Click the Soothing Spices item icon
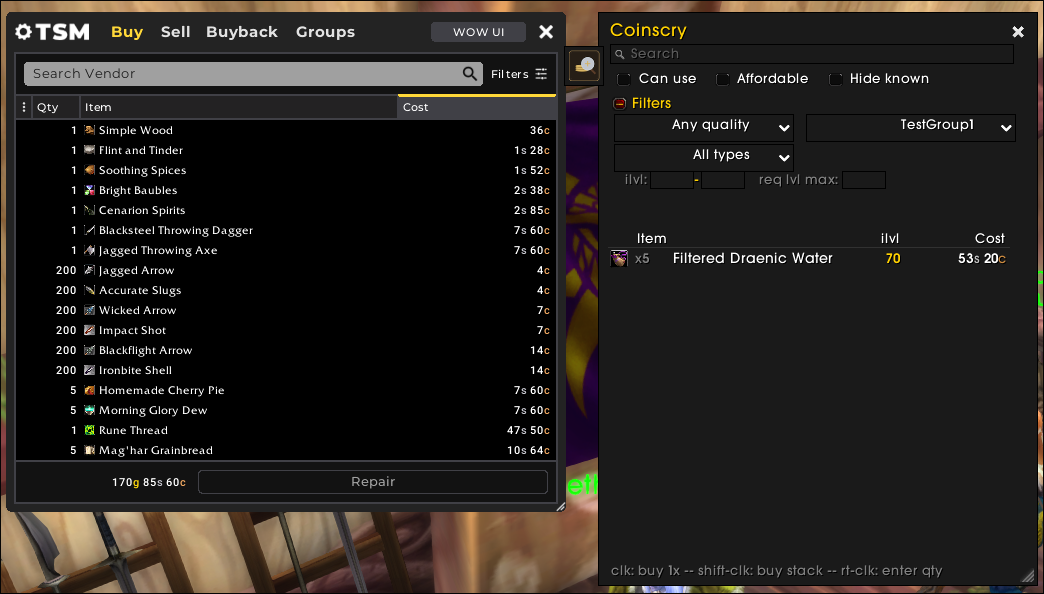 [x=89, y=170]
